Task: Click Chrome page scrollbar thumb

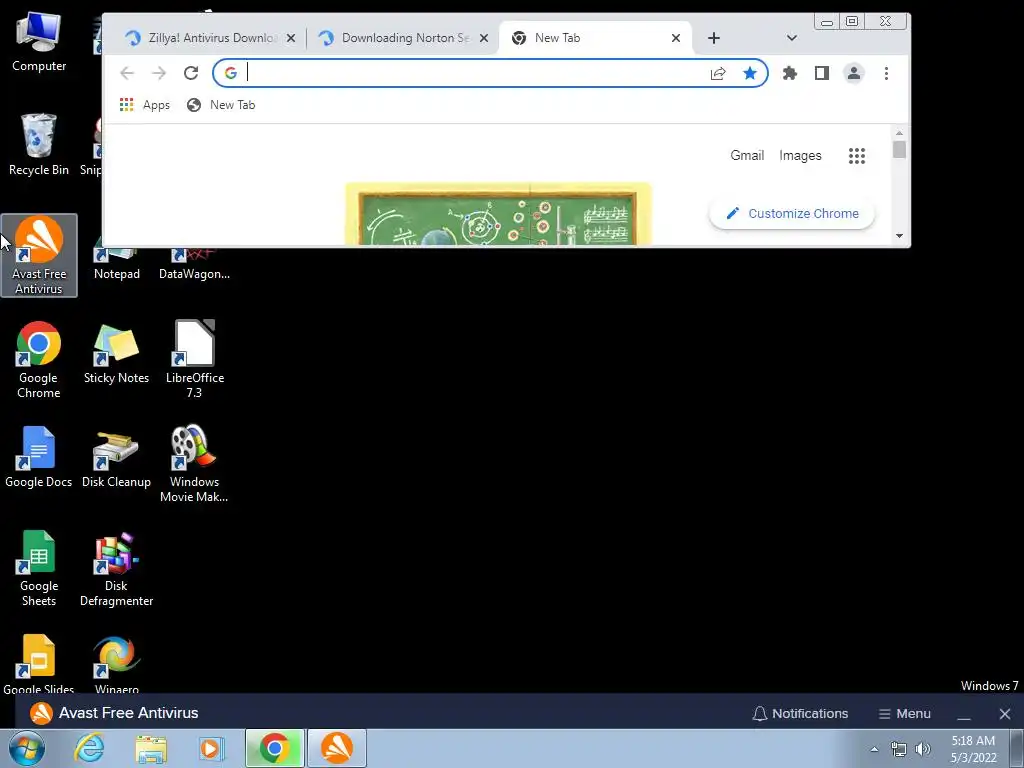Action: [899, 150]
